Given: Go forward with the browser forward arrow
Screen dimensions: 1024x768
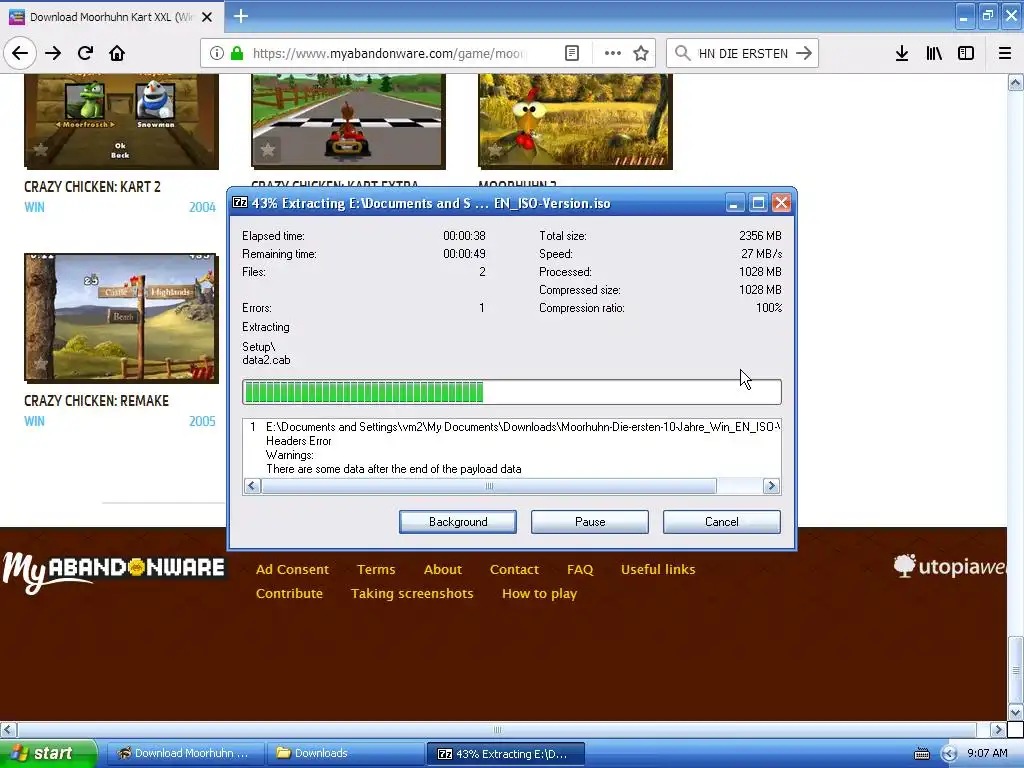Looking at the screenshot, I should [53, 54].
